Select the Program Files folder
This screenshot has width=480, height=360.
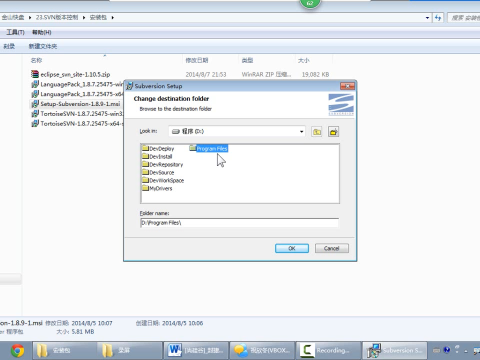(209, 148)
